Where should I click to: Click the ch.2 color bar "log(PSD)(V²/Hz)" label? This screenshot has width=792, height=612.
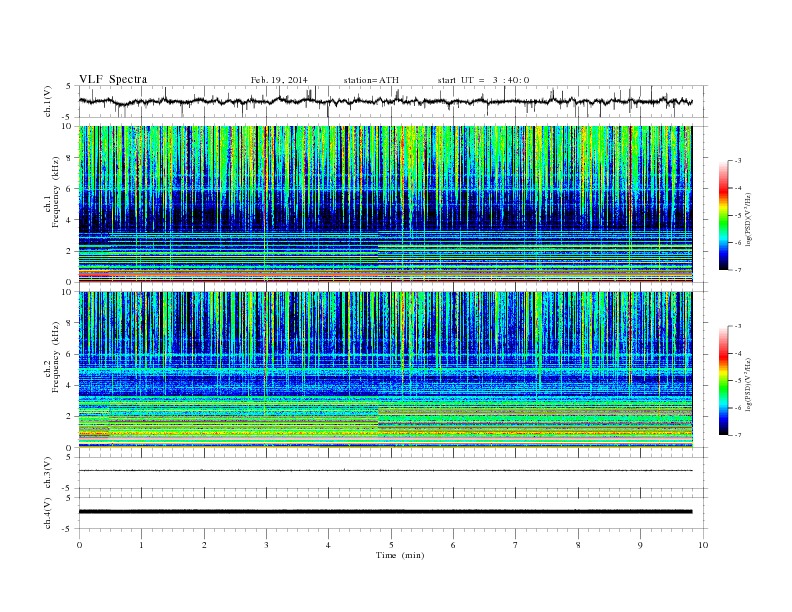[748, 384]
